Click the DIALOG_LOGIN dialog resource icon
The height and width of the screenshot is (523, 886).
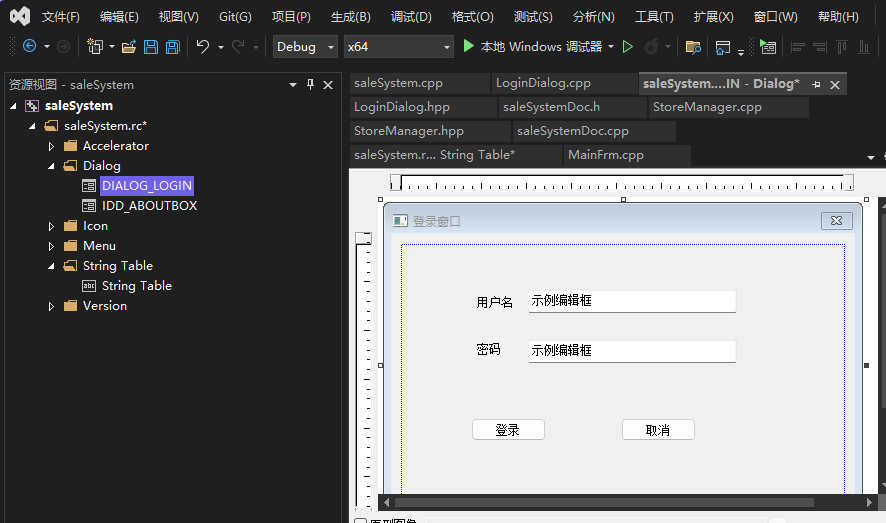click(89, 186)
